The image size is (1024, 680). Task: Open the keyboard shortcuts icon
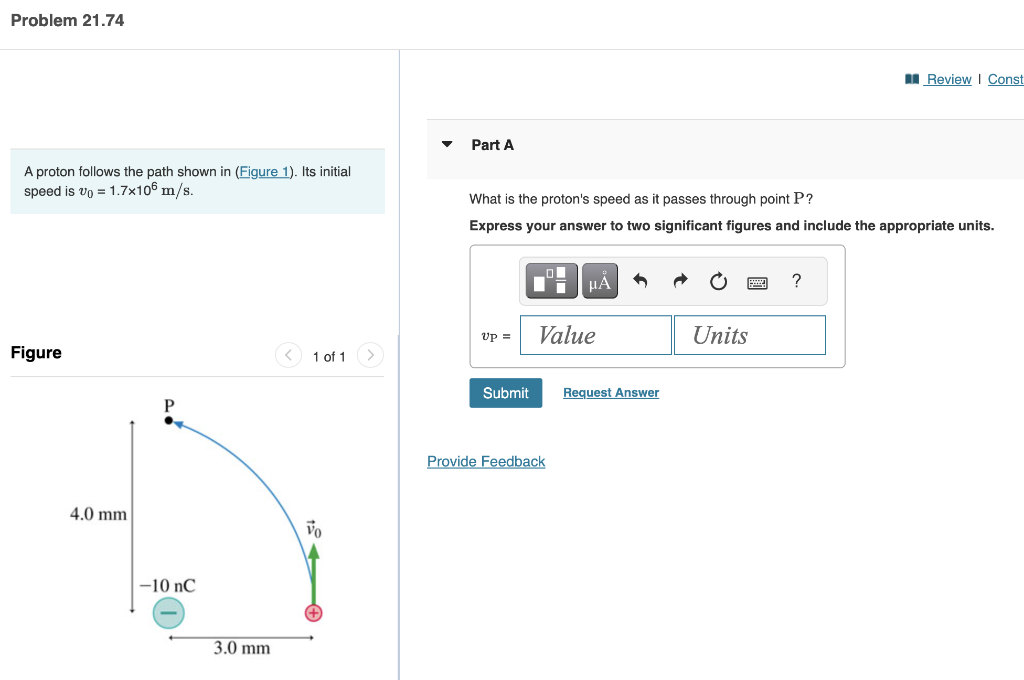click(757, 282)
